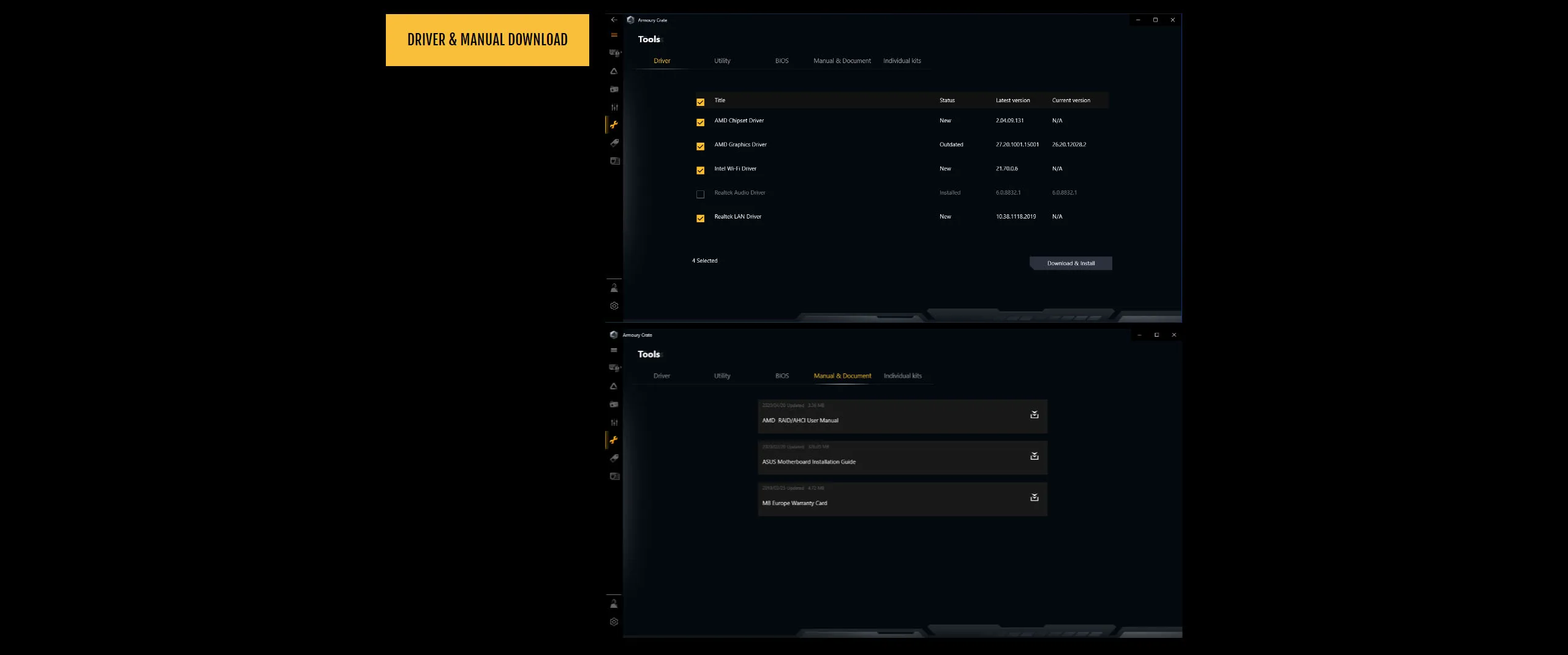The image size is (1568, 655).
Task: Open the hamburger menu in the Driver window
Action: click(x=614, y=35)
